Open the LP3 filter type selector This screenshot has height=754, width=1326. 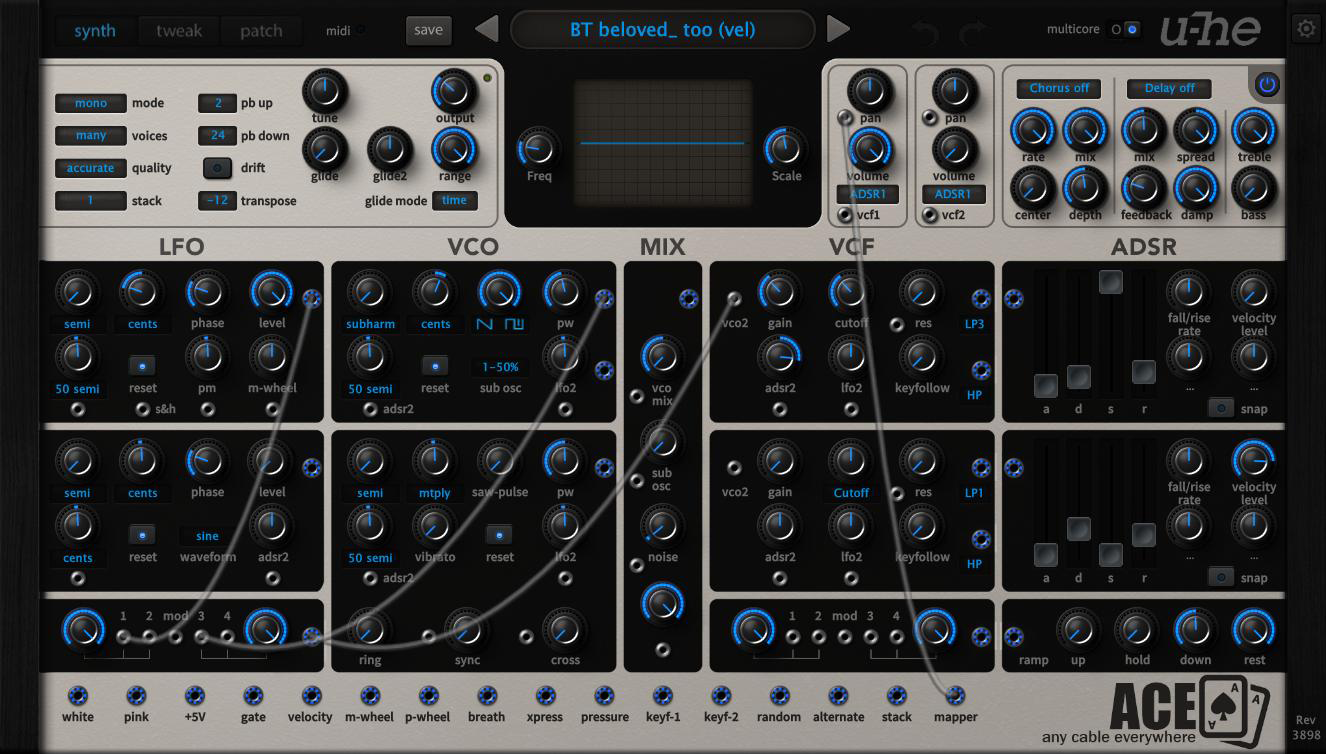974,324
